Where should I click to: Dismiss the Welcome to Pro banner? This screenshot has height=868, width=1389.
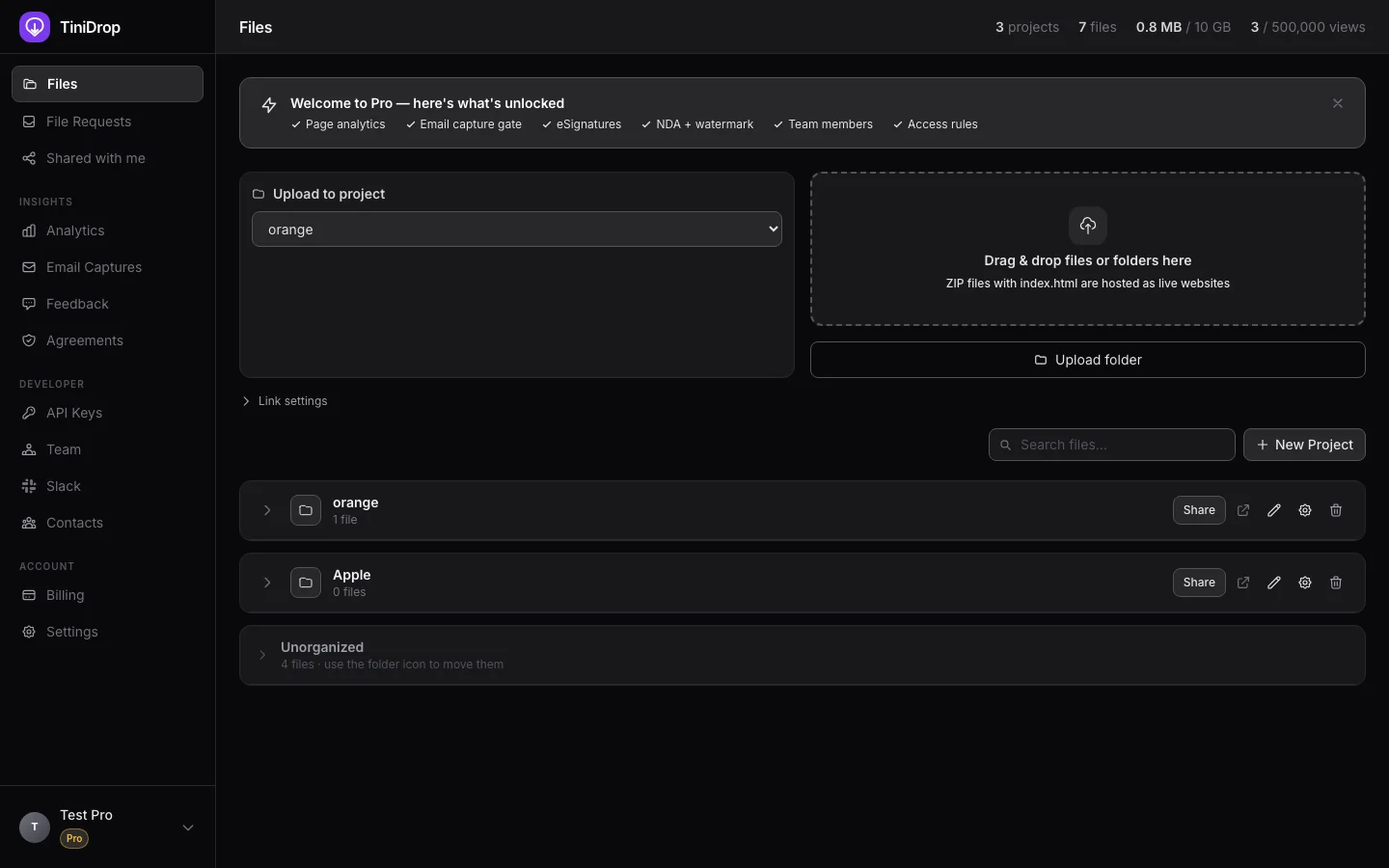pos(1338,103)
